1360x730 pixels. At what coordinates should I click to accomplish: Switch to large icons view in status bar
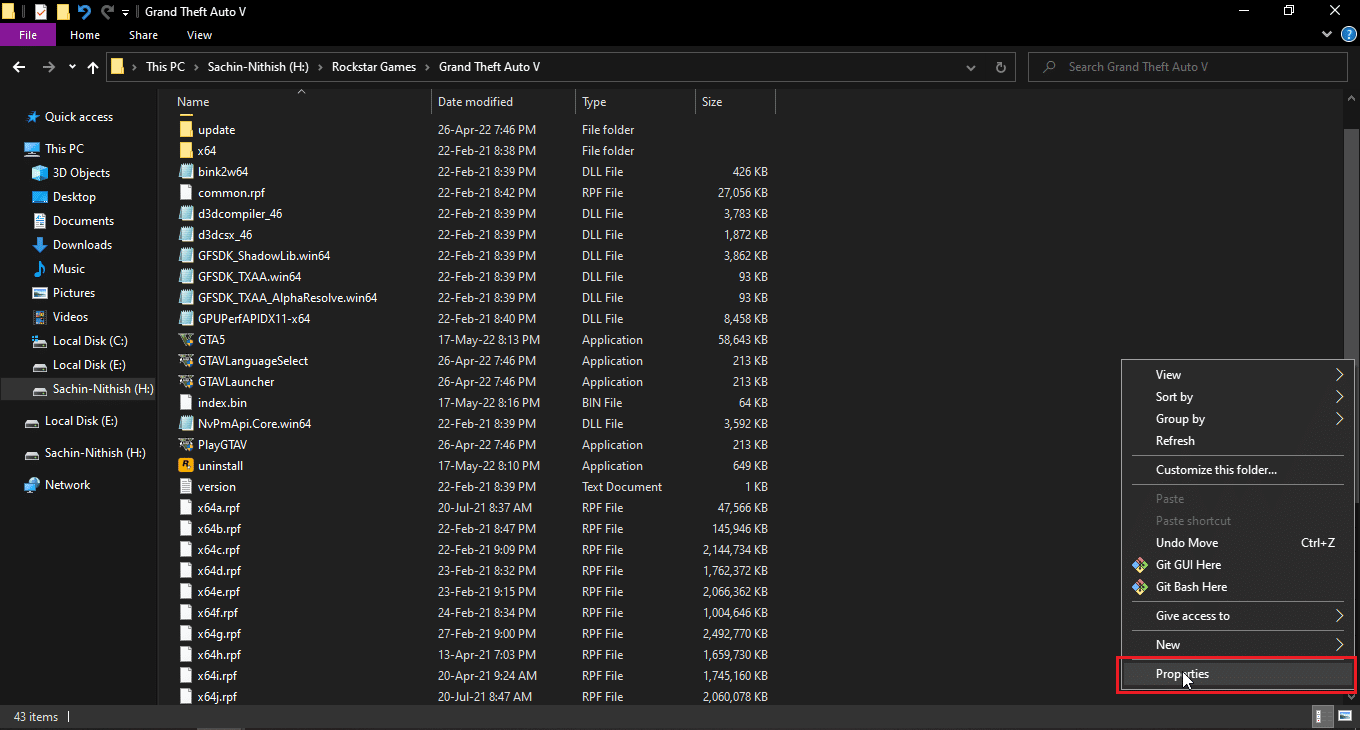click(1345, 716)
